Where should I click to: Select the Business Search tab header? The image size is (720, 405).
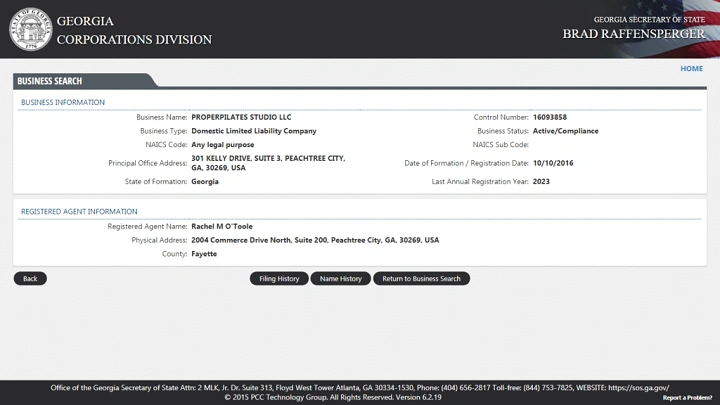coord(50,81)
